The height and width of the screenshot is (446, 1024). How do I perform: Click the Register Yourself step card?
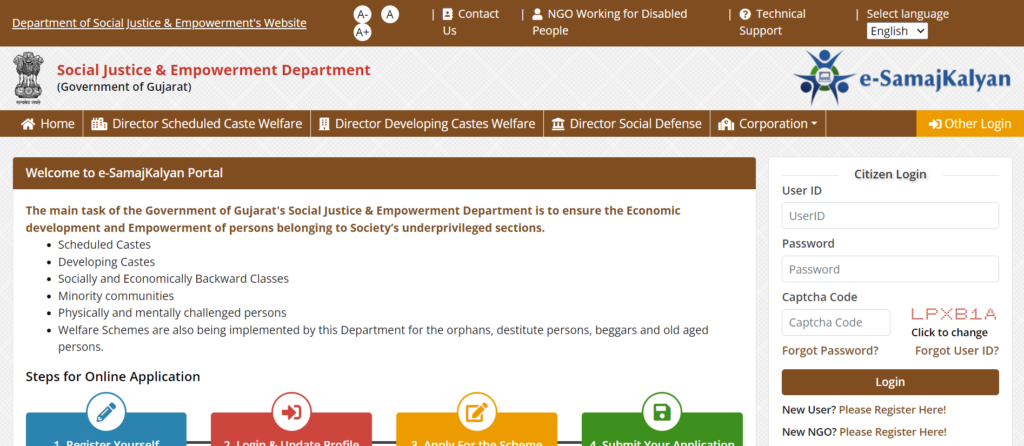[106, 429]
